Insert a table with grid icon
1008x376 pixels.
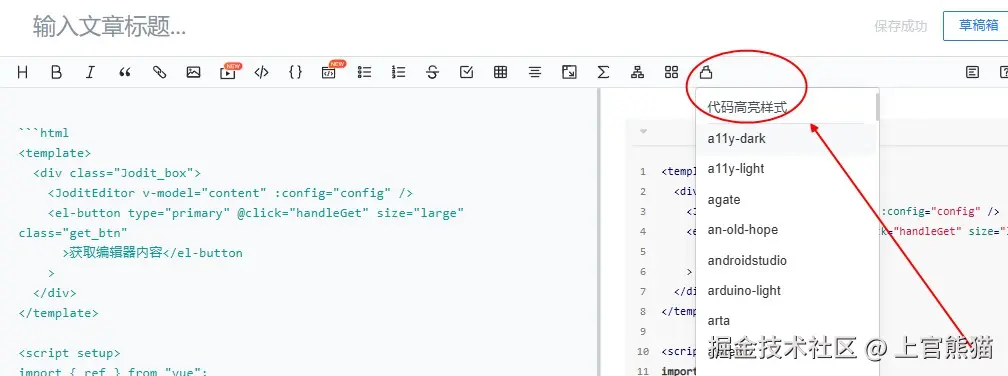tap(501, 73)
